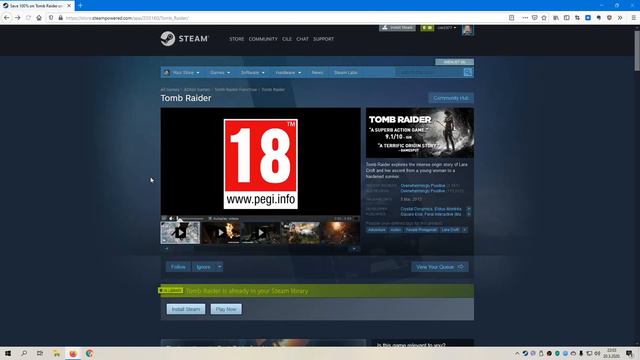Open the CHAT menu item

click(x=302, y=39)
